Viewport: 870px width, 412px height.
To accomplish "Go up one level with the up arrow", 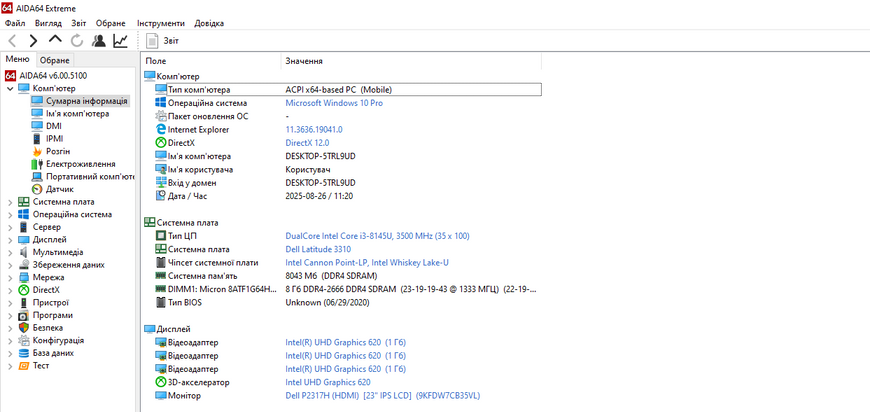I will (x=55, y=40).
